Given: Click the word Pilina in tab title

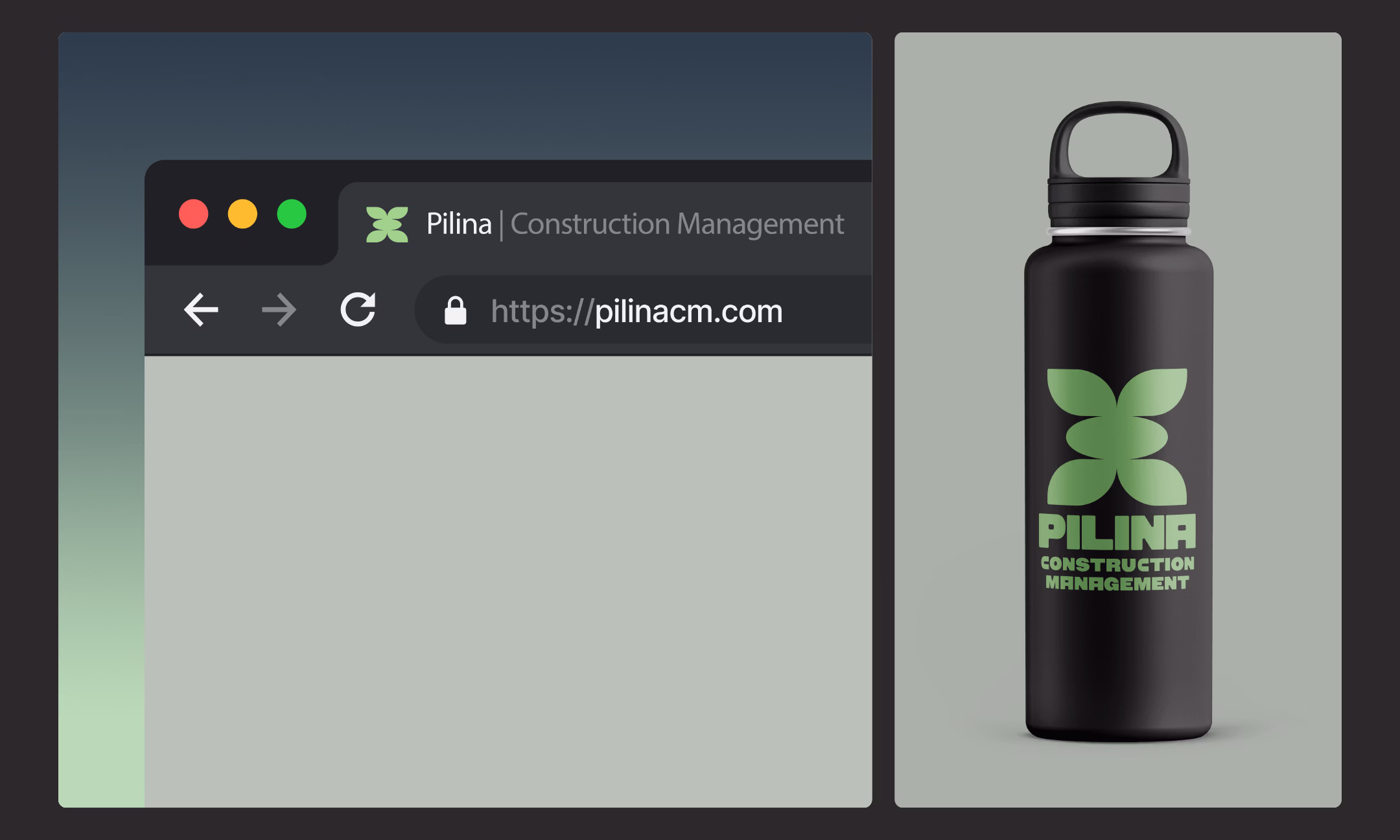Looking at the screenshot, I should click(x=459, y=224).
